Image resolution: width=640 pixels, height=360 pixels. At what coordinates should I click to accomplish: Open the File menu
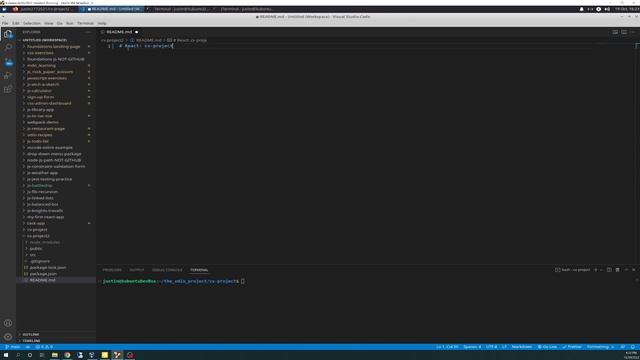tap(5, 23)
